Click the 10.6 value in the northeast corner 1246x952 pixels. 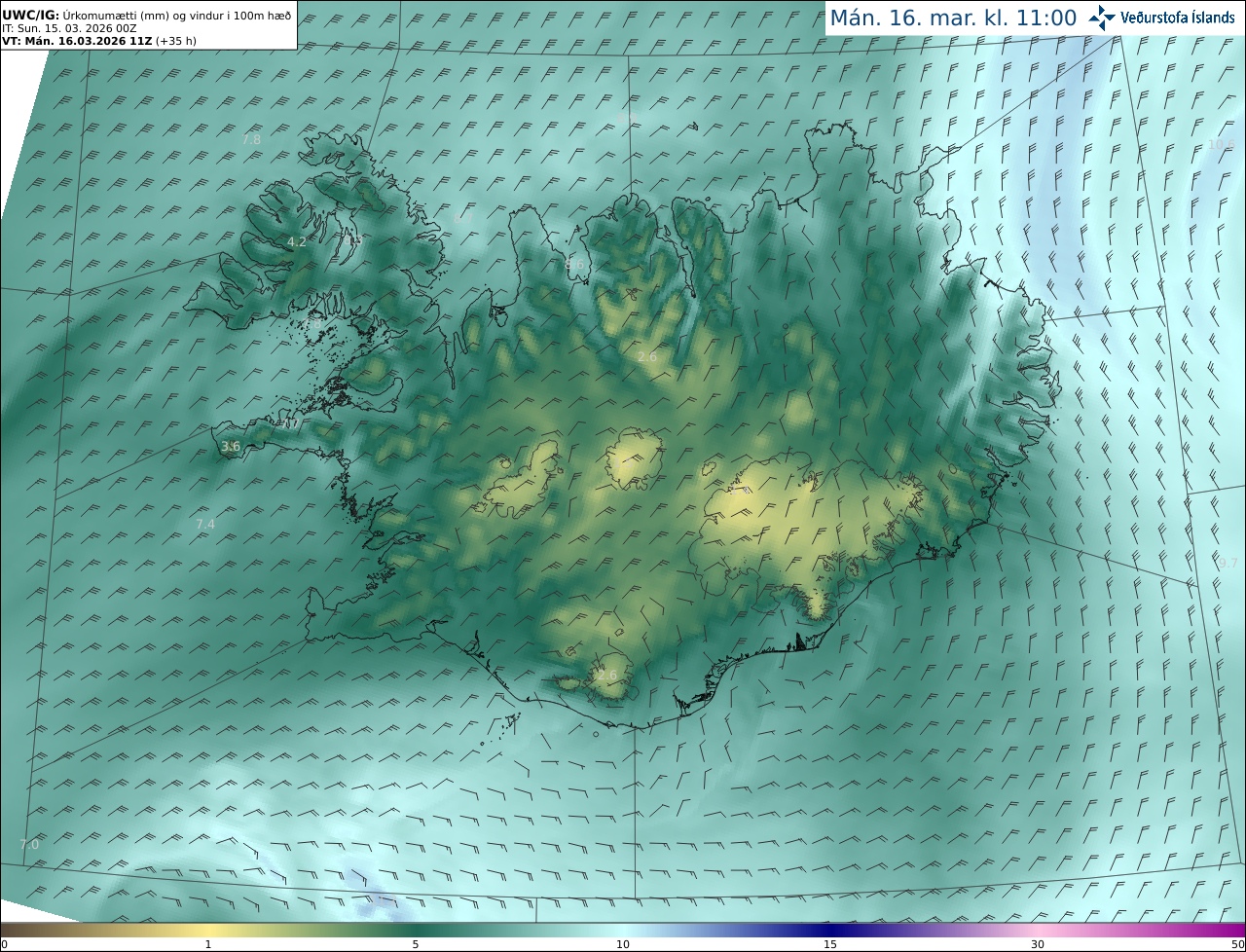click(x=1222, y=144)
